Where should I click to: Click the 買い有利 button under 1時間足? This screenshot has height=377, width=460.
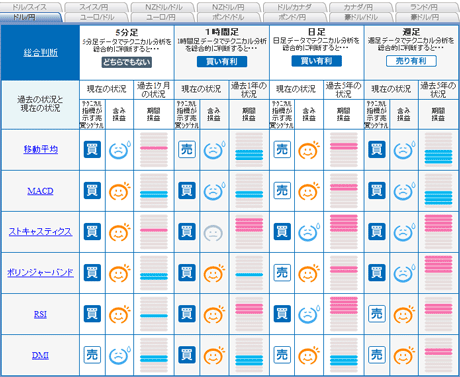pyautogui.click(x=222, y=61)
